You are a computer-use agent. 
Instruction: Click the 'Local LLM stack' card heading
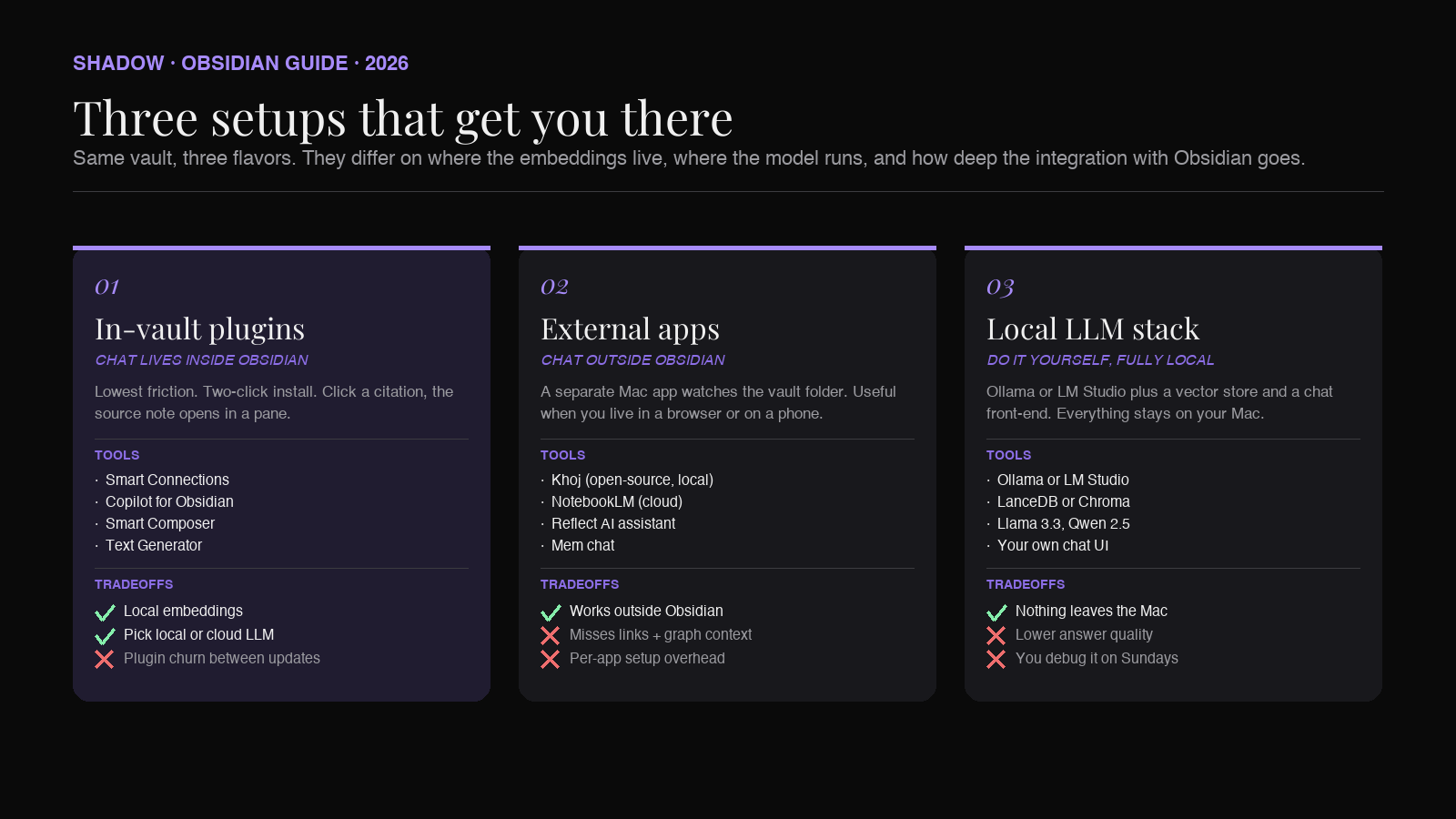pos(1093,329)
